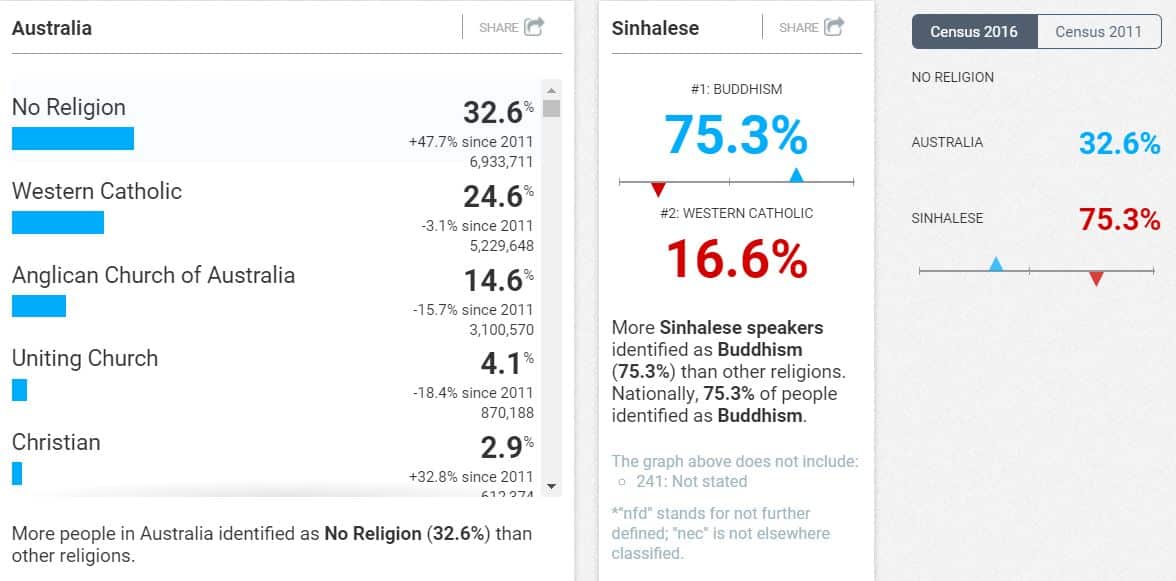The width and height of the screenshot is (1176, 581).
Task: Select Anglican Church of Australia entry
Action: click(x=153, y=275)
